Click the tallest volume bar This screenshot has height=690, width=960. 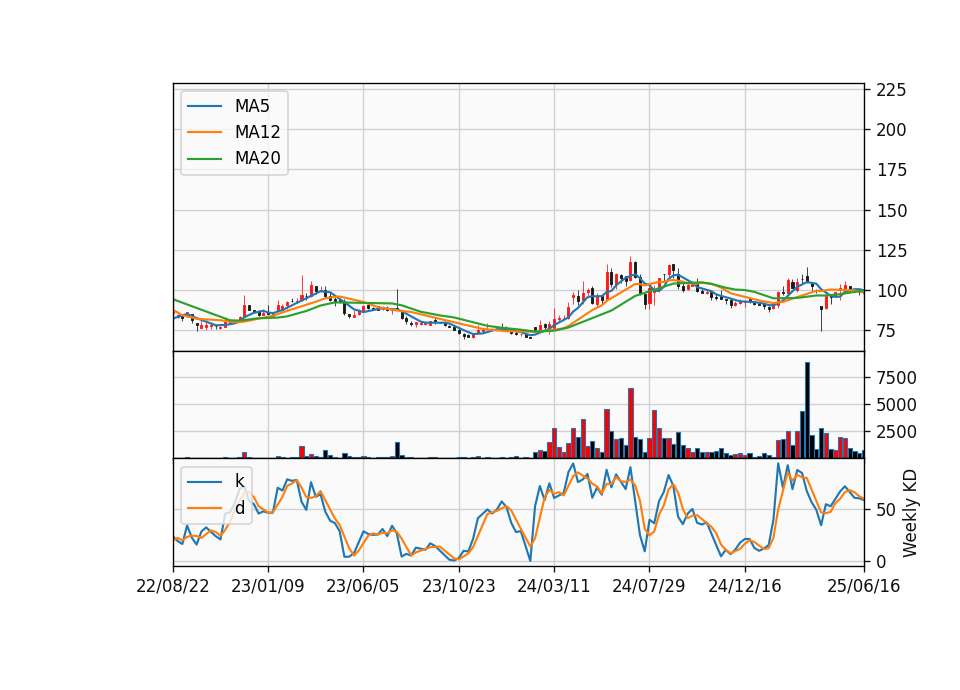pyautogui.click(x=808, y=410)
